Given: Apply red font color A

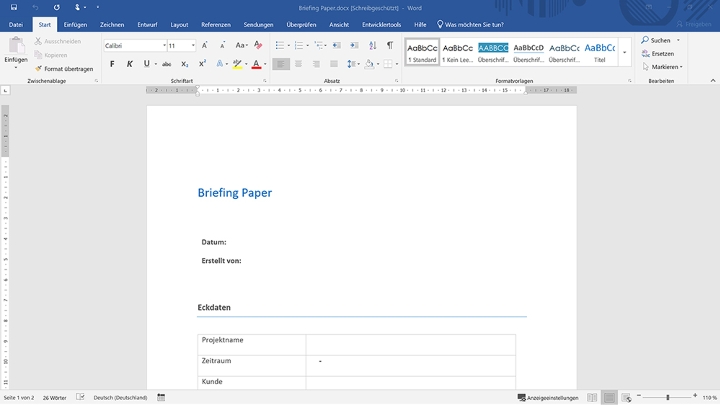Looking at the screenshot, I should 256,64.
